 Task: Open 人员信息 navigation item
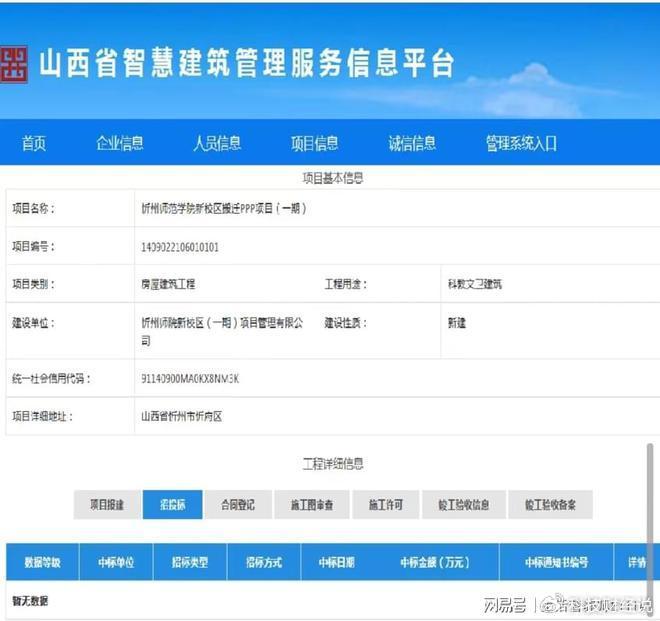tap(217, 144)
